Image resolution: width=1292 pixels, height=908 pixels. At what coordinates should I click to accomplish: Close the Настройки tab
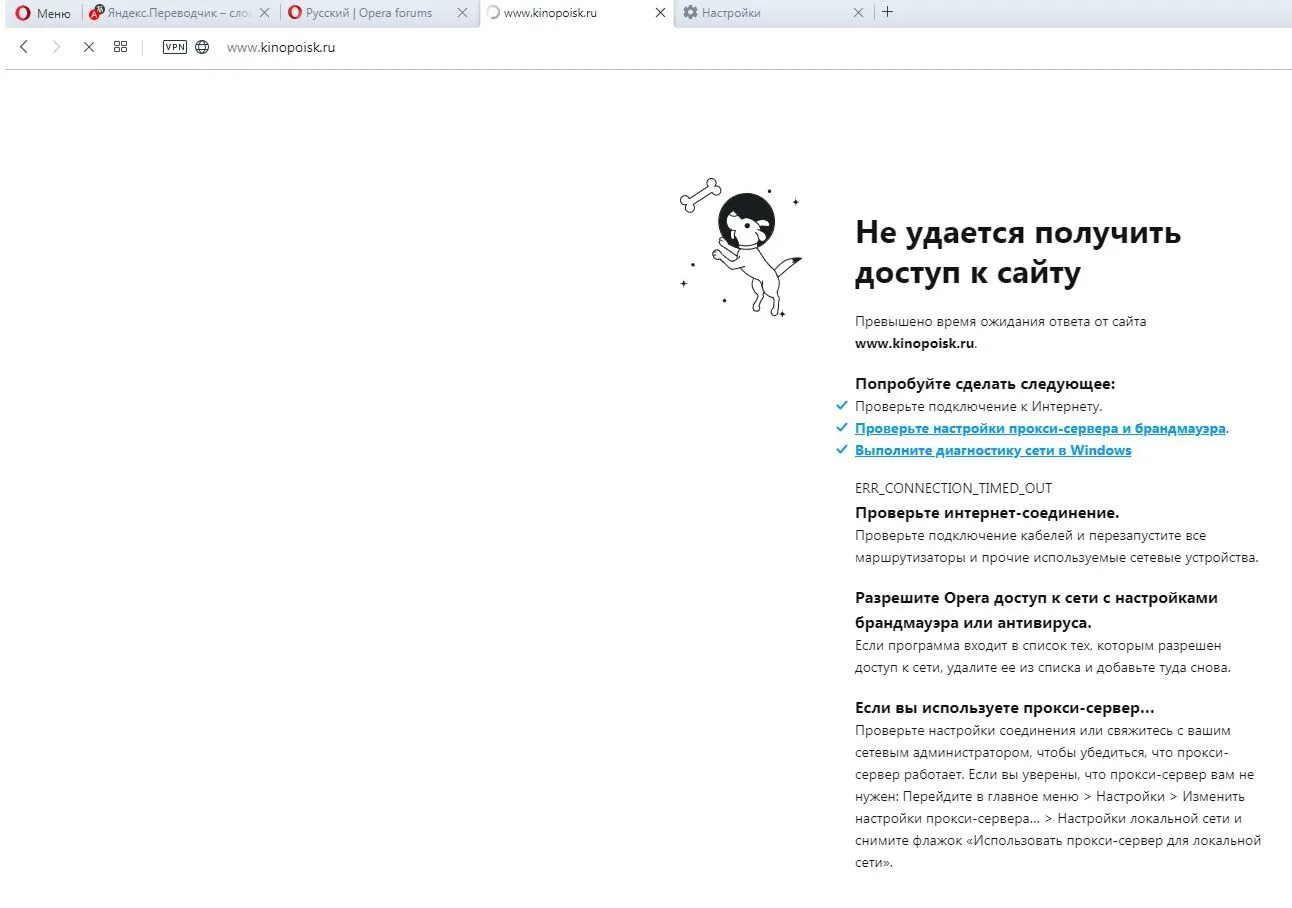click(x=858, y=13)
